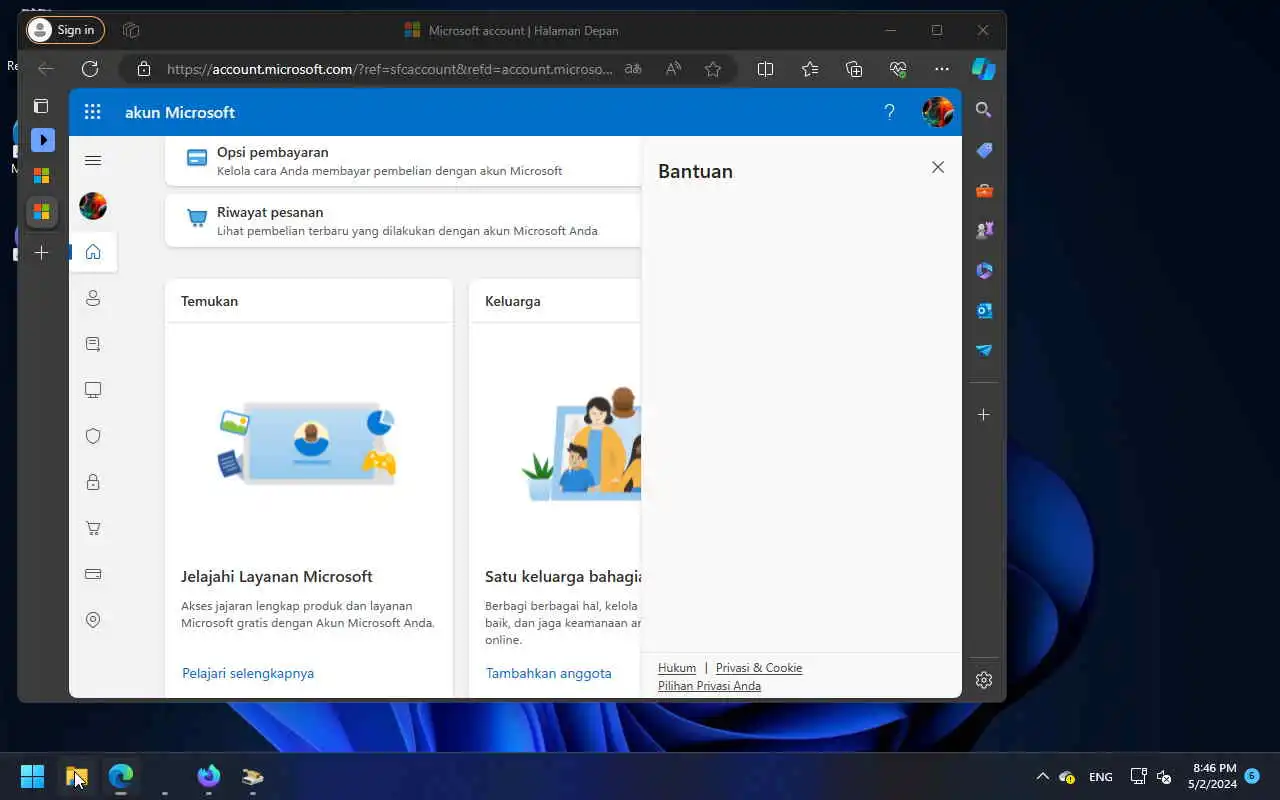Open Edge workspaces icon in title bar
The image size is (1280, 800).
pos(130,30)
